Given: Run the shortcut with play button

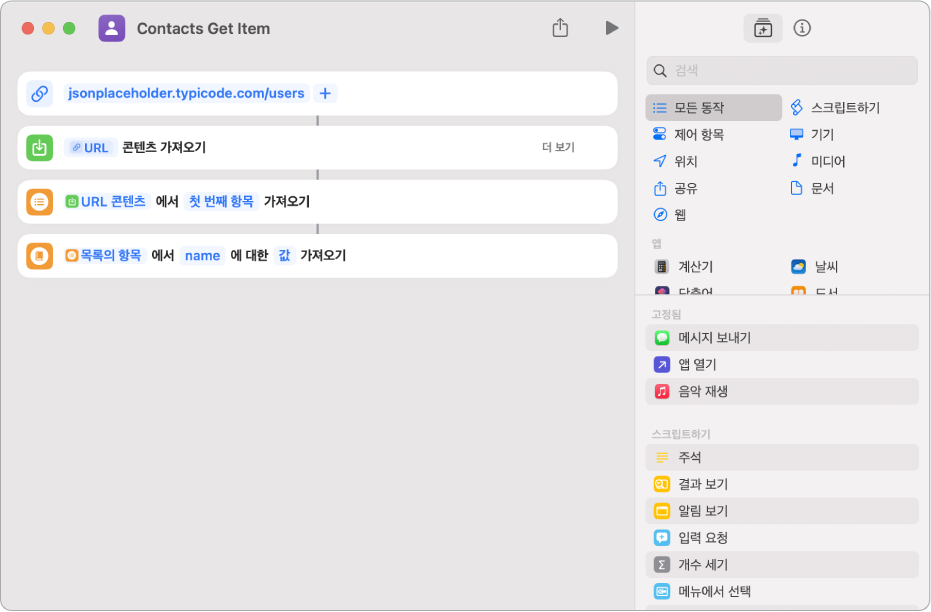Looking at the screenshot, I should tap(612, 28).
